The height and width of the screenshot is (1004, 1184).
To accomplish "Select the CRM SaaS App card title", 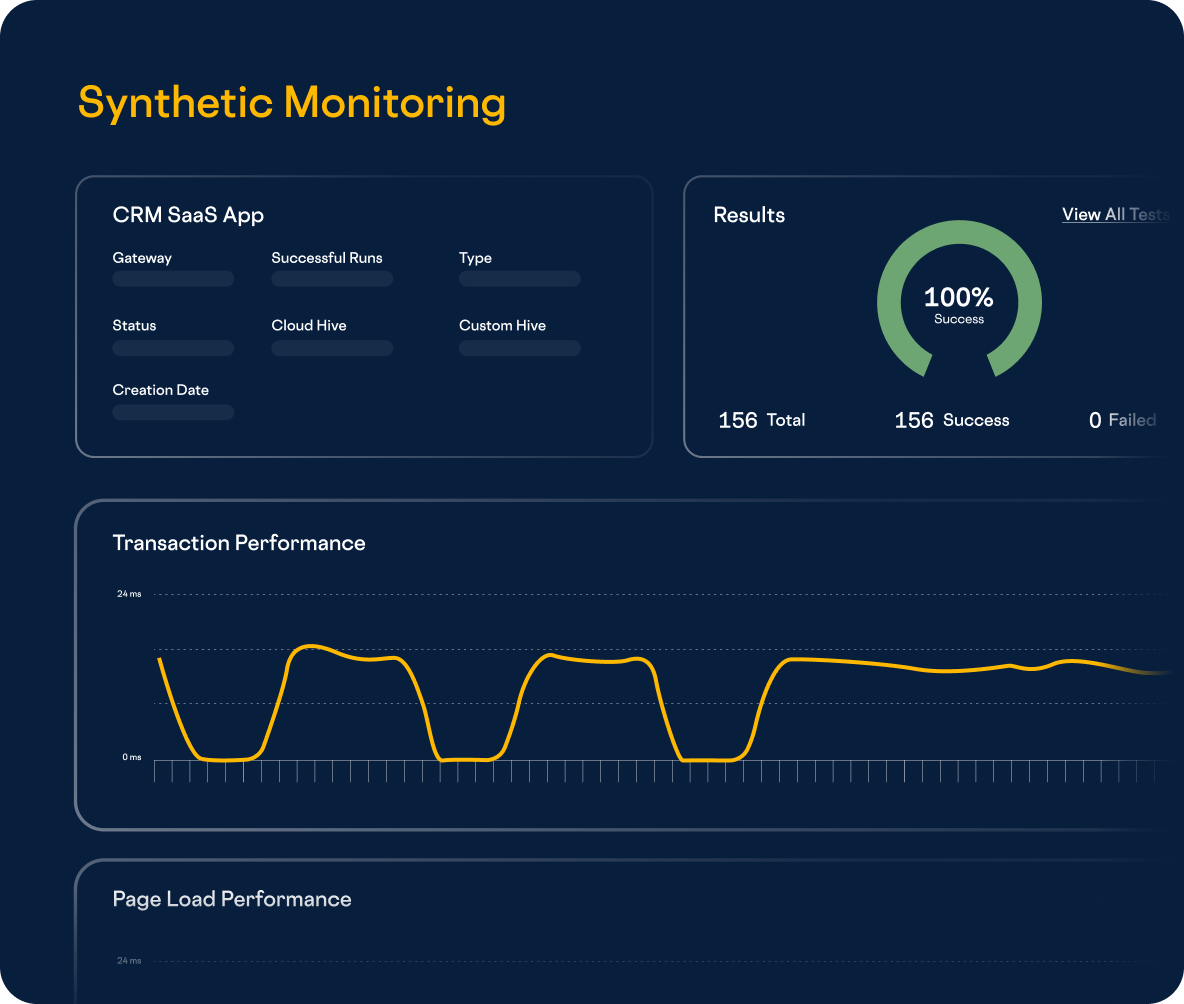I will [x=188, y=215].
